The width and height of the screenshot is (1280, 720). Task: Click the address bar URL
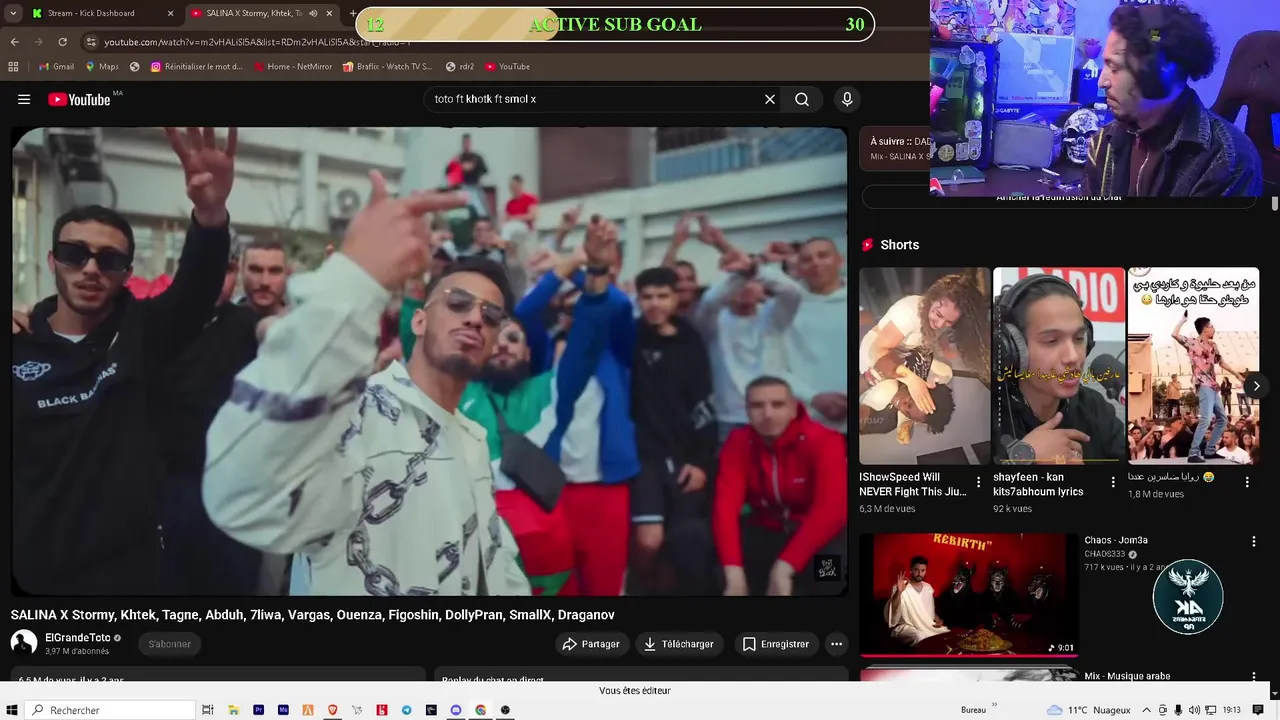point(257,42)
